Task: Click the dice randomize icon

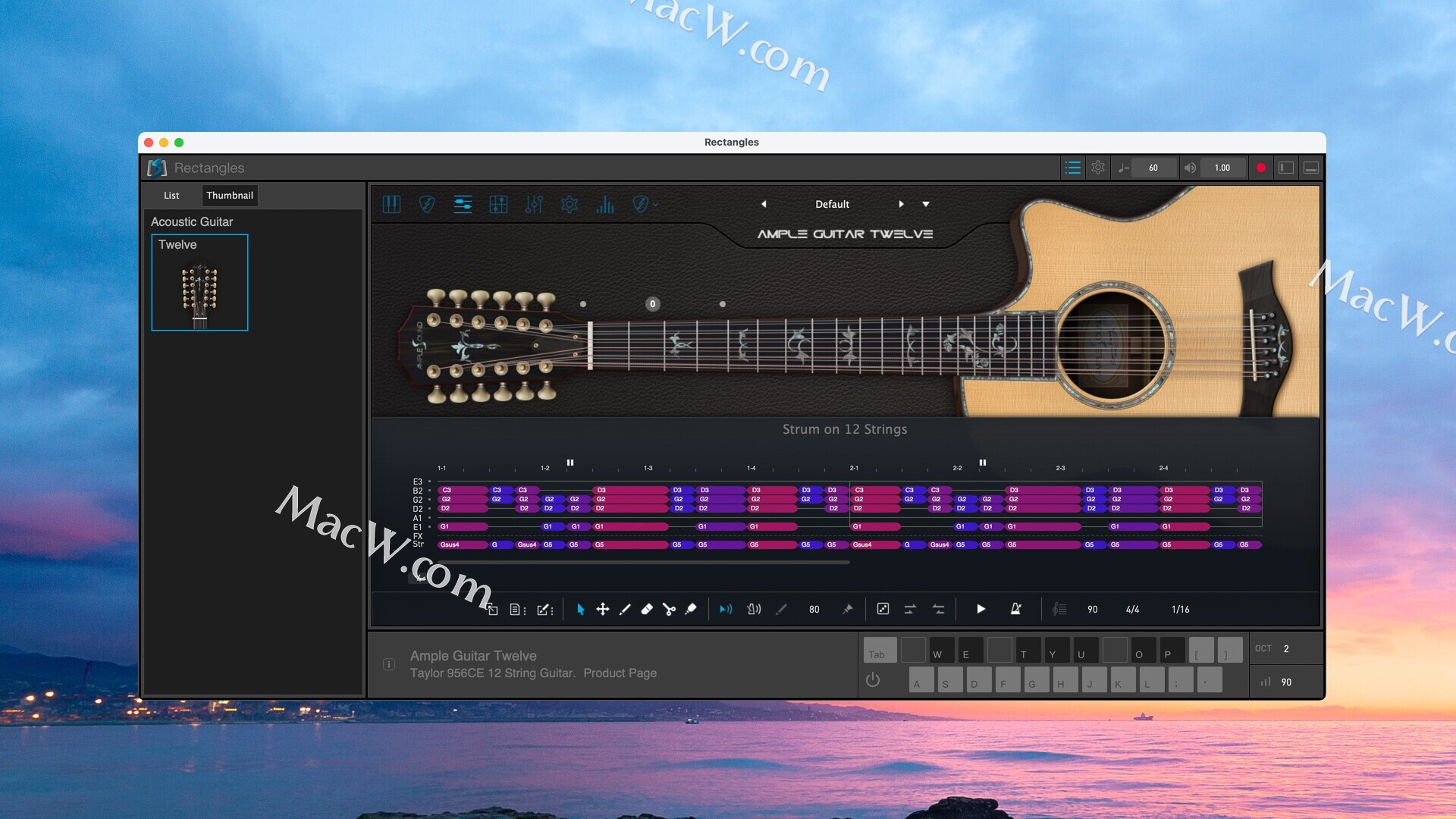Action: click(883, 609)
